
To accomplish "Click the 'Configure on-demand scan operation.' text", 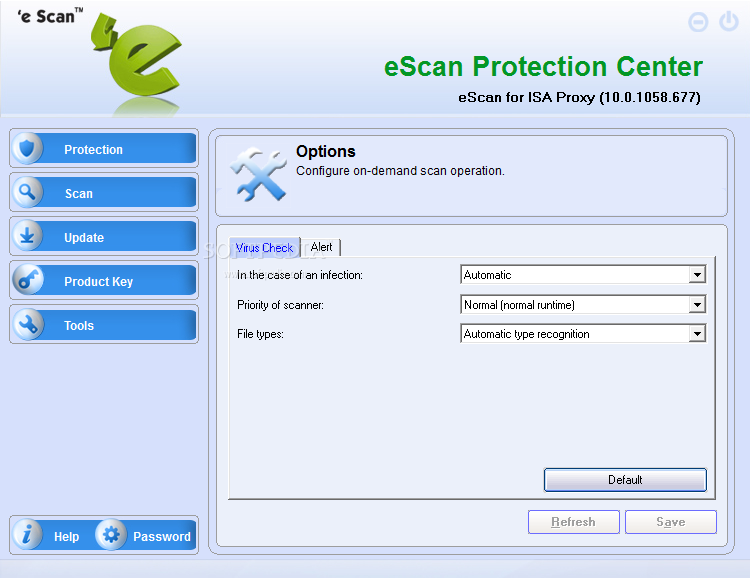I will [400, 171].
